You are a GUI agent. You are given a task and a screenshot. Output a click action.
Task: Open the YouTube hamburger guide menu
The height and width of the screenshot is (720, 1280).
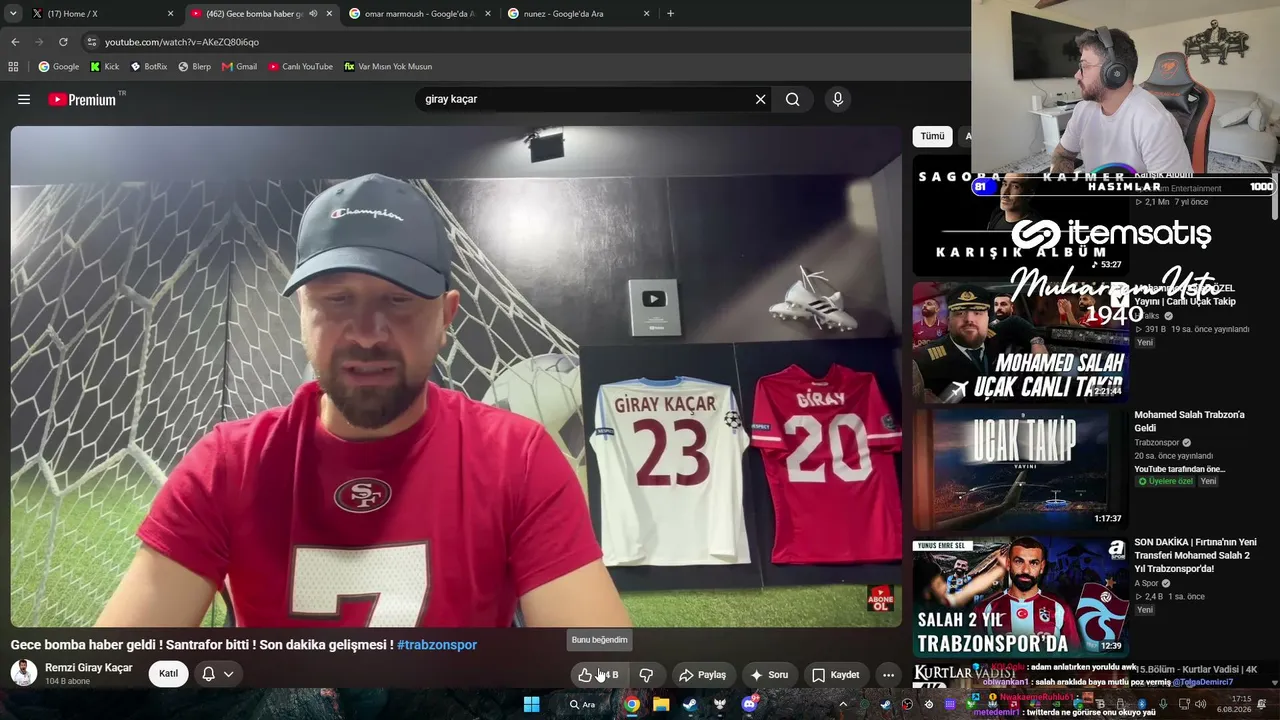24,99
